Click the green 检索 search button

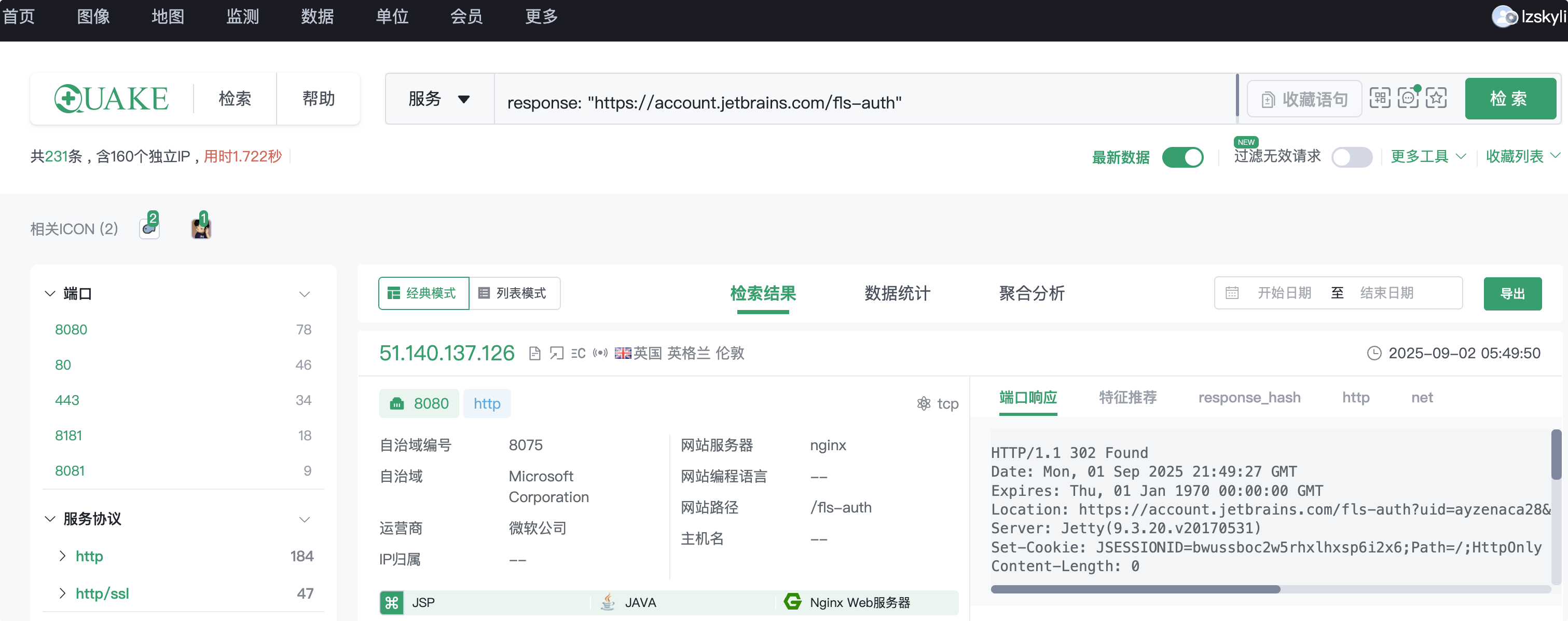point(1509,98)
